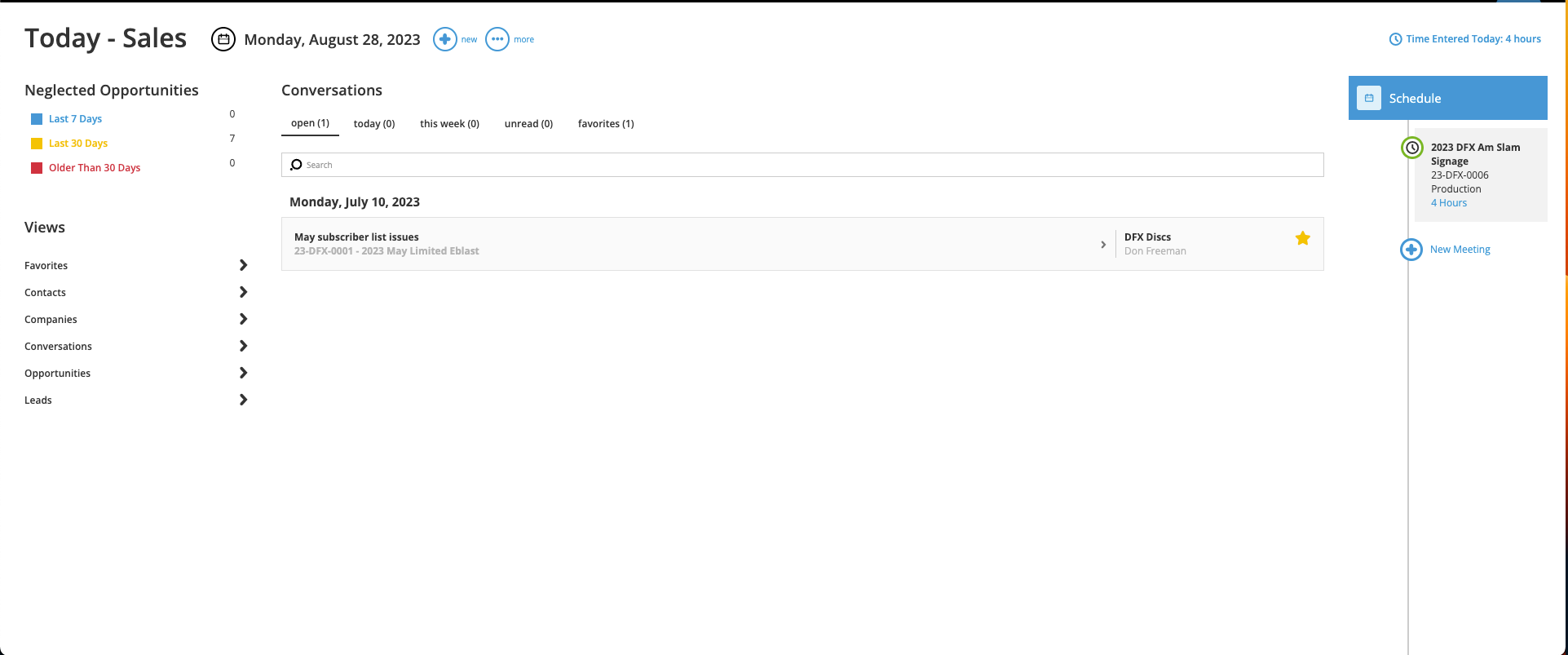
Task: Click the New Meeting plus icon
Action: [x=1411, y=250]
